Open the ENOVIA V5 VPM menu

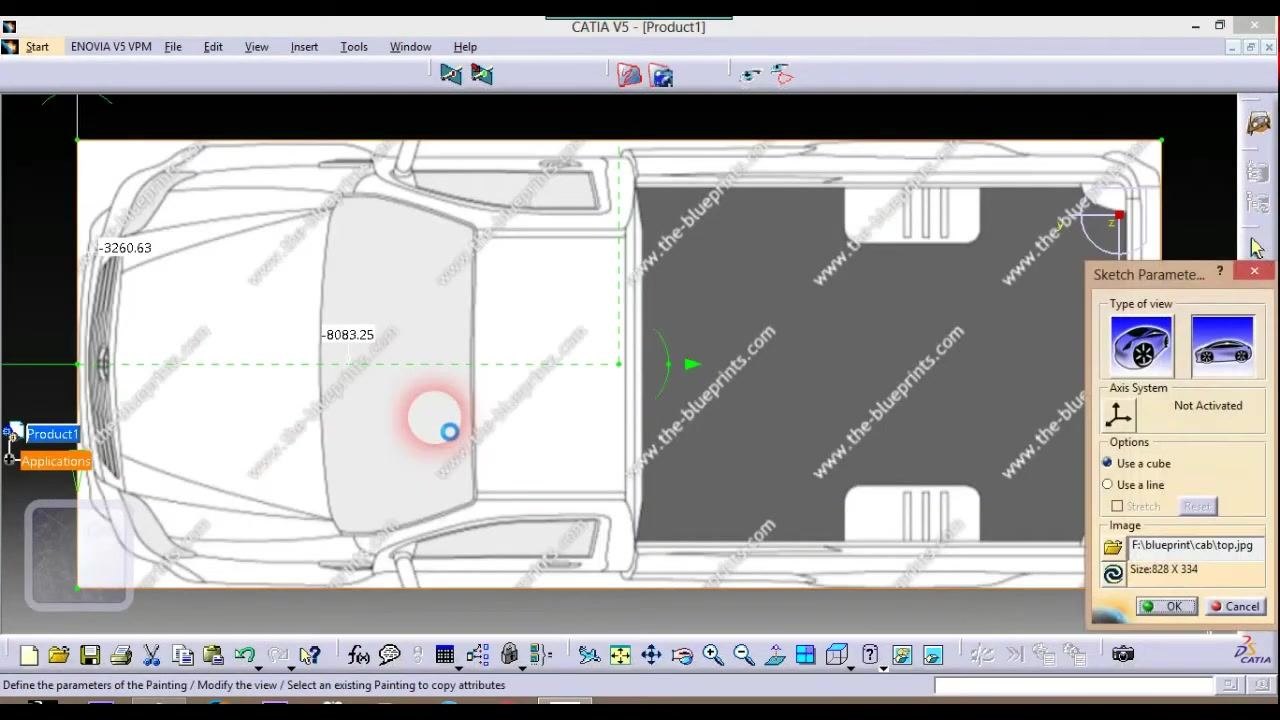point(111,47)
